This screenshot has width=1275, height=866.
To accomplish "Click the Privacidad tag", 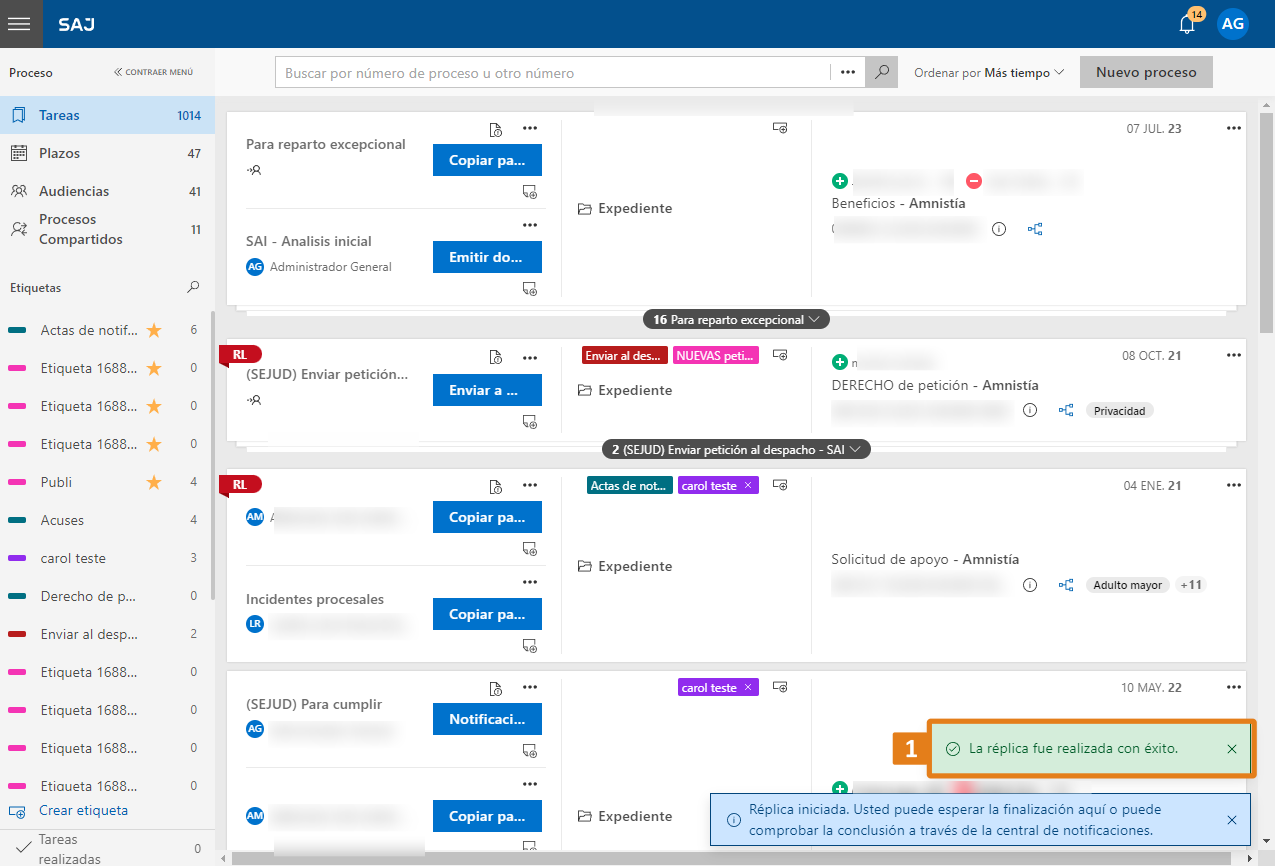I will click(1119, 410).
